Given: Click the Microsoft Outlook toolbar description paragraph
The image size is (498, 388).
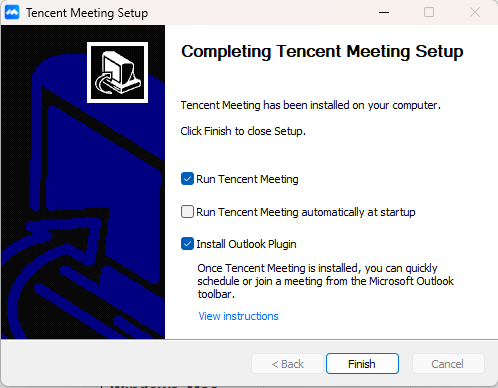Looking at the screenshot, I should tap(325, 281).
